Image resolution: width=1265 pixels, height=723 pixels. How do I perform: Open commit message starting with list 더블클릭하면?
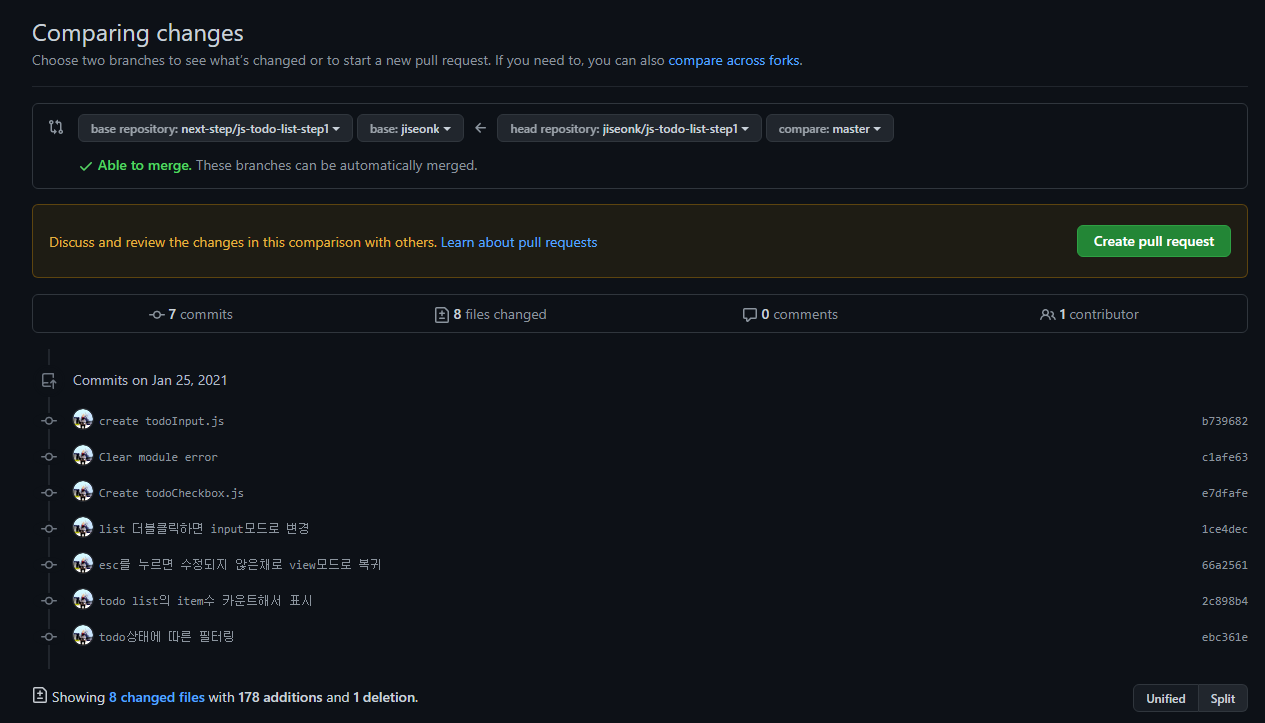tap(204, 529)
